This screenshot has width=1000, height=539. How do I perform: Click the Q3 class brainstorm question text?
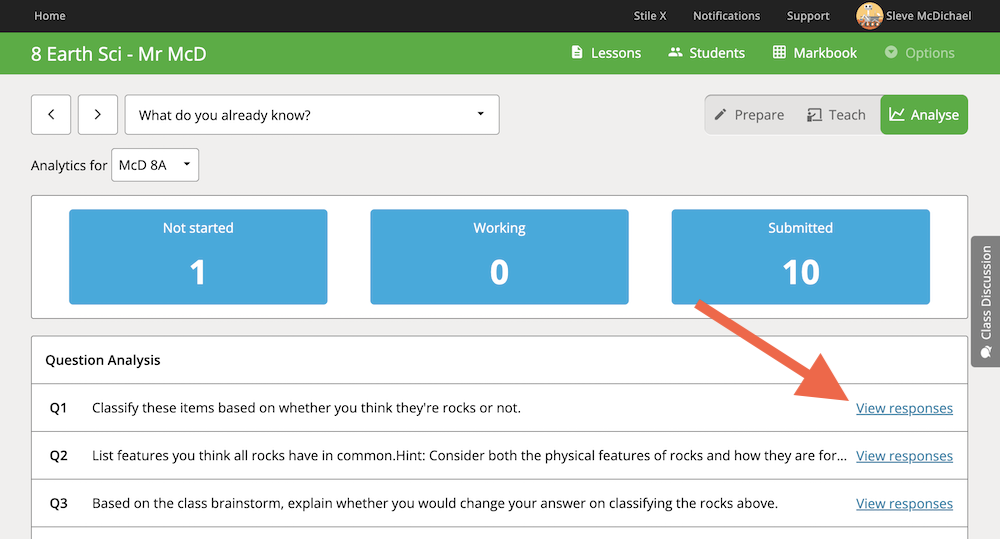[x=435, y=504]
